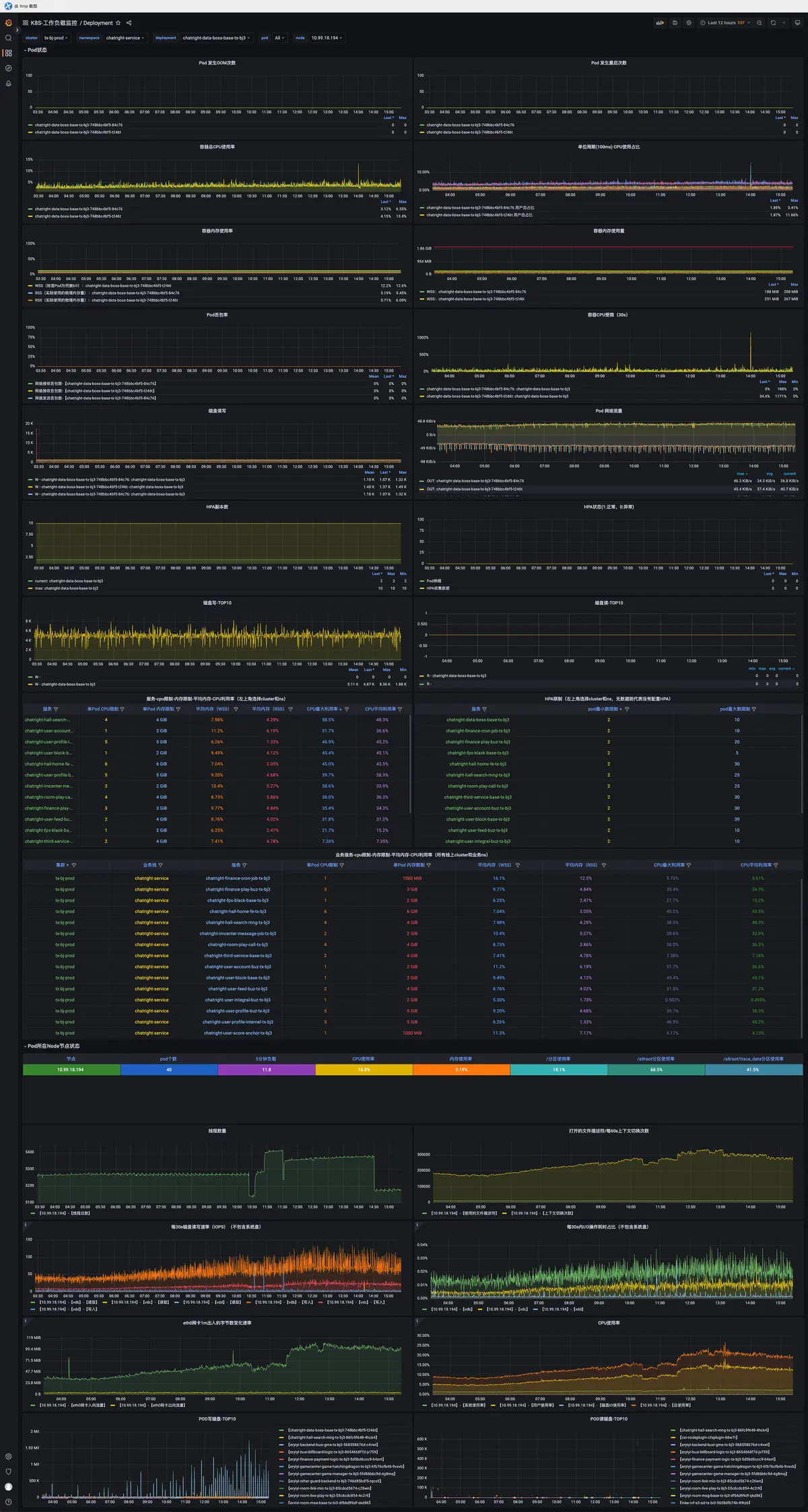
Task: Open Grafana home logo
Action: [8, 23]
